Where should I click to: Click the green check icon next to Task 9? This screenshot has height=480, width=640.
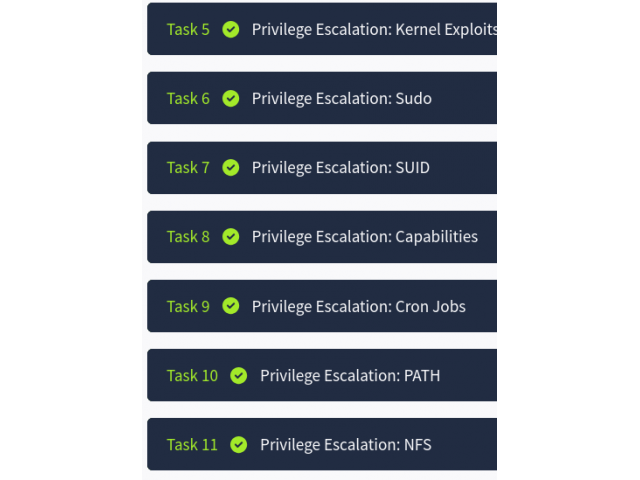(x=231, y=306)
